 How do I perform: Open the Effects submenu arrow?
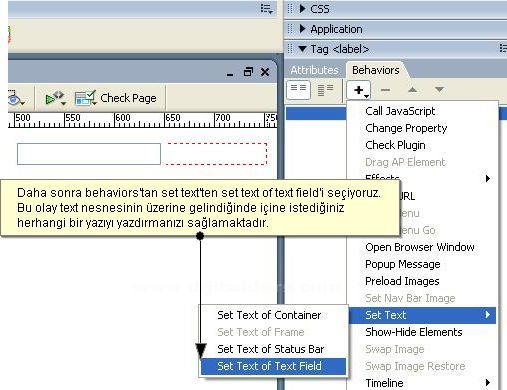[x=488, y=178]
